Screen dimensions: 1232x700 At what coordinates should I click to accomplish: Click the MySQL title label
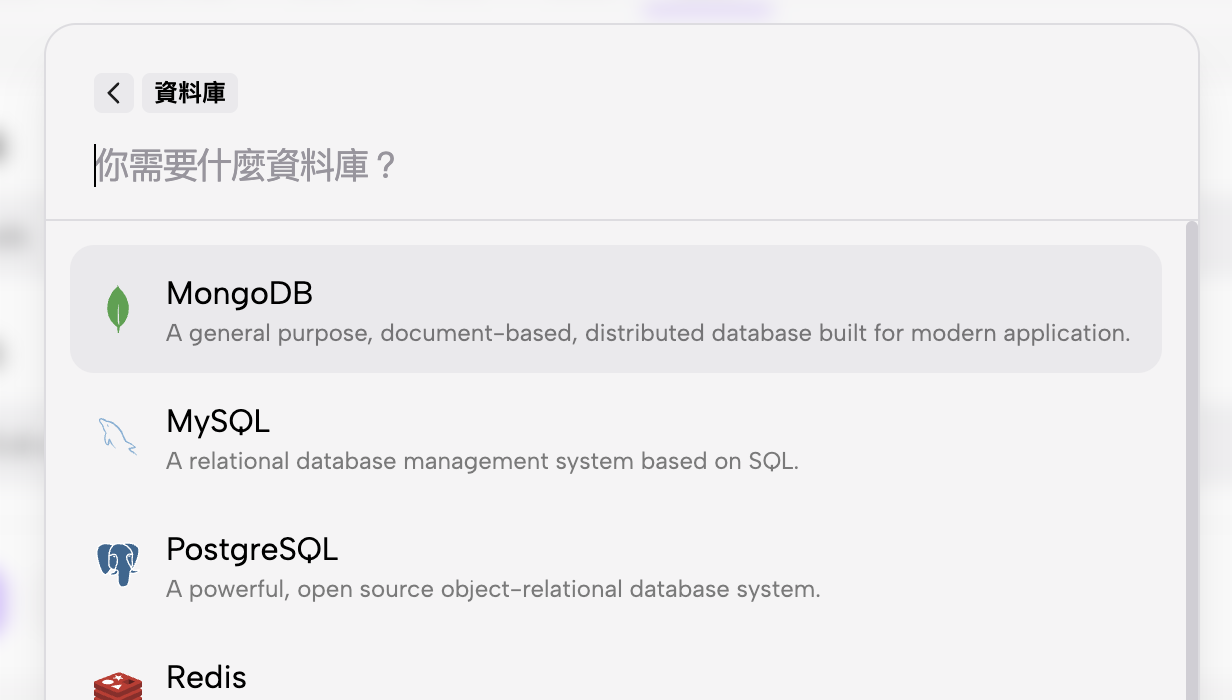pyautogui.click(x=218, y=421)
